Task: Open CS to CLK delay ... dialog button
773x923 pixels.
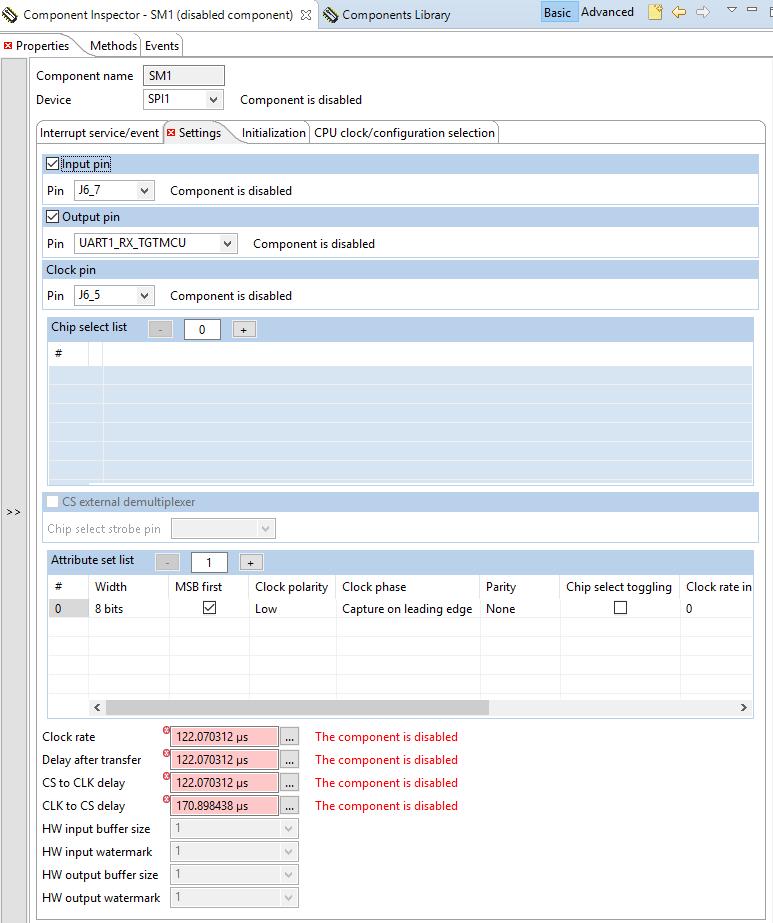Action: click(289, 783)
